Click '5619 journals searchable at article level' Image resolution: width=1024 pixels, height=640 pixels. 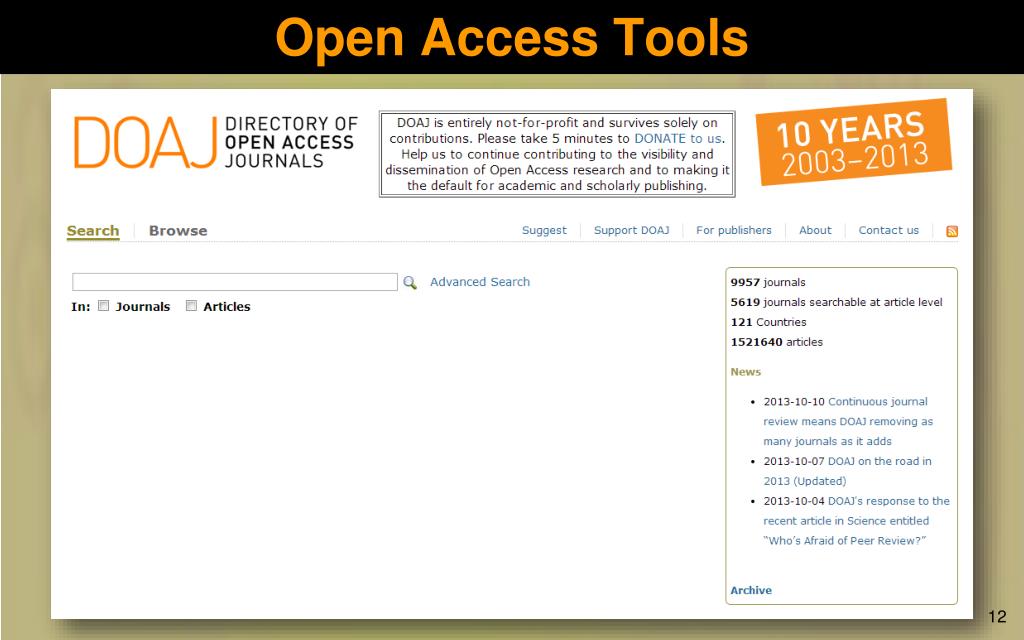(x=837, y=302)
